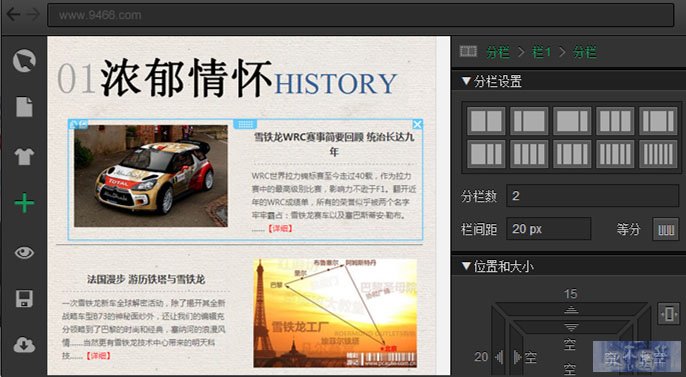Click first 分栏 breadcrumb item
686x377 pixels.
click(498, 52)
